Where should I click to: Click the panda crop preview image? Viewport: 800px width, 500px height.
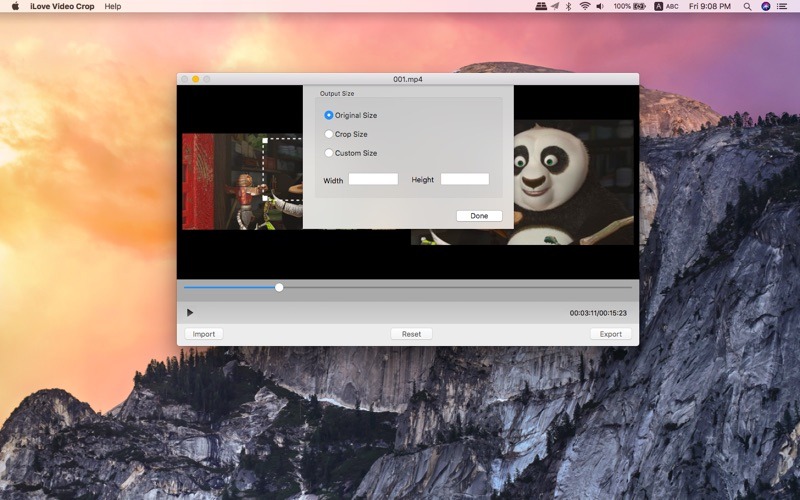[573, 182]
